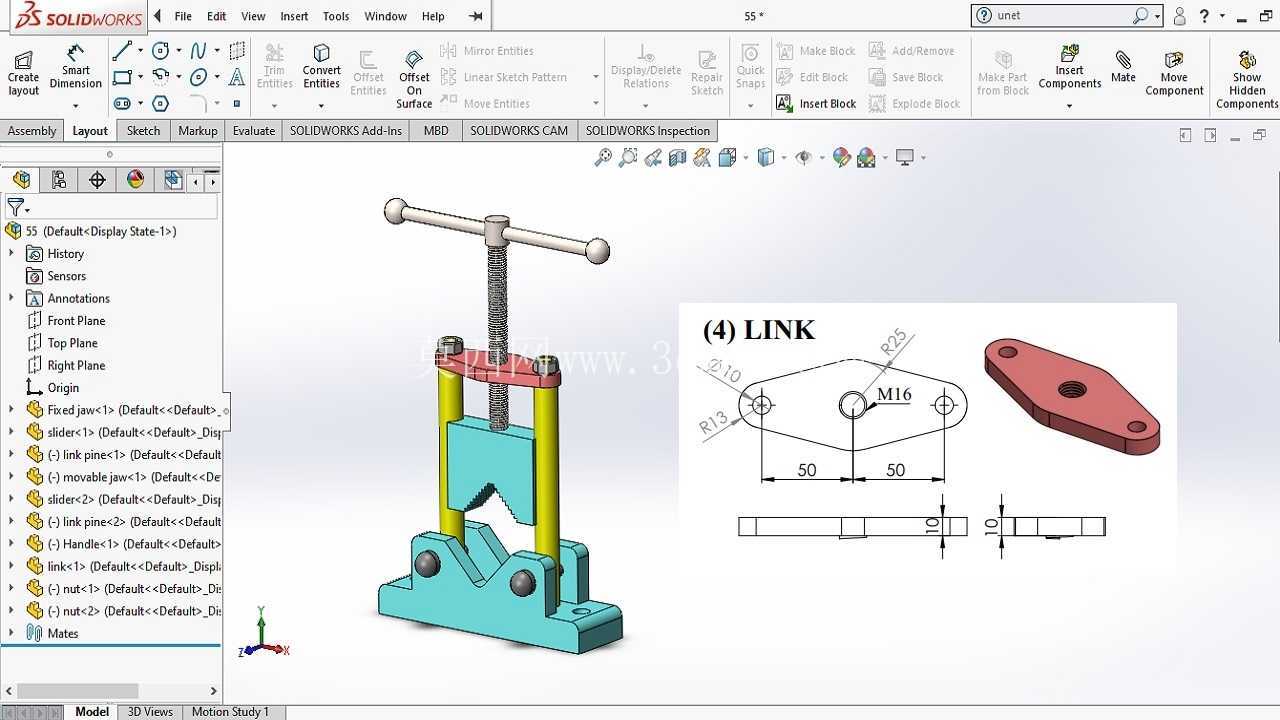Open the Tools menu
Viewport: 1280px width, 720px height.
coord(336,16)
